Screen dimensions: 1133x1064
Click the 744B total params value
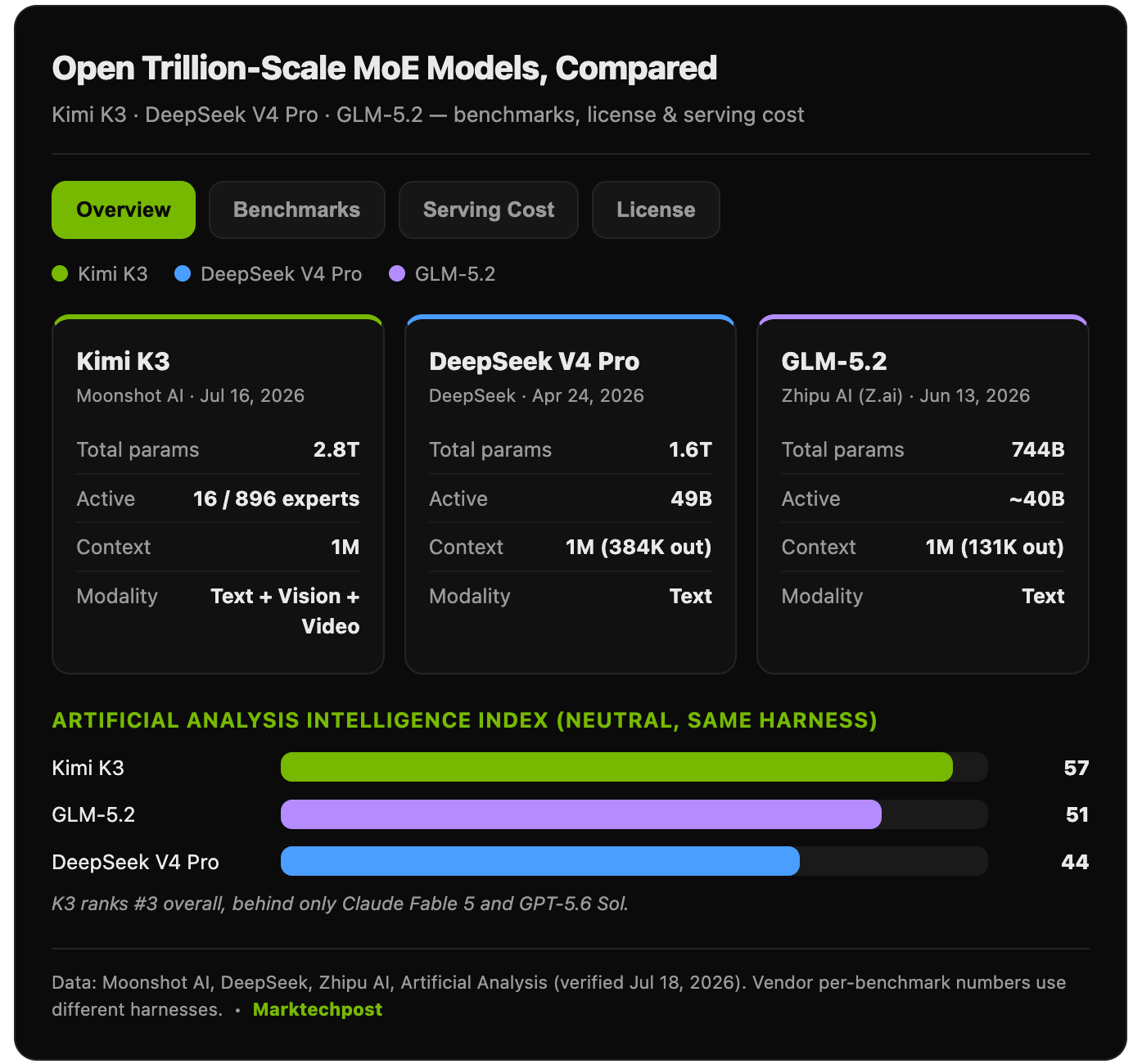click(x=1038, y=449)
